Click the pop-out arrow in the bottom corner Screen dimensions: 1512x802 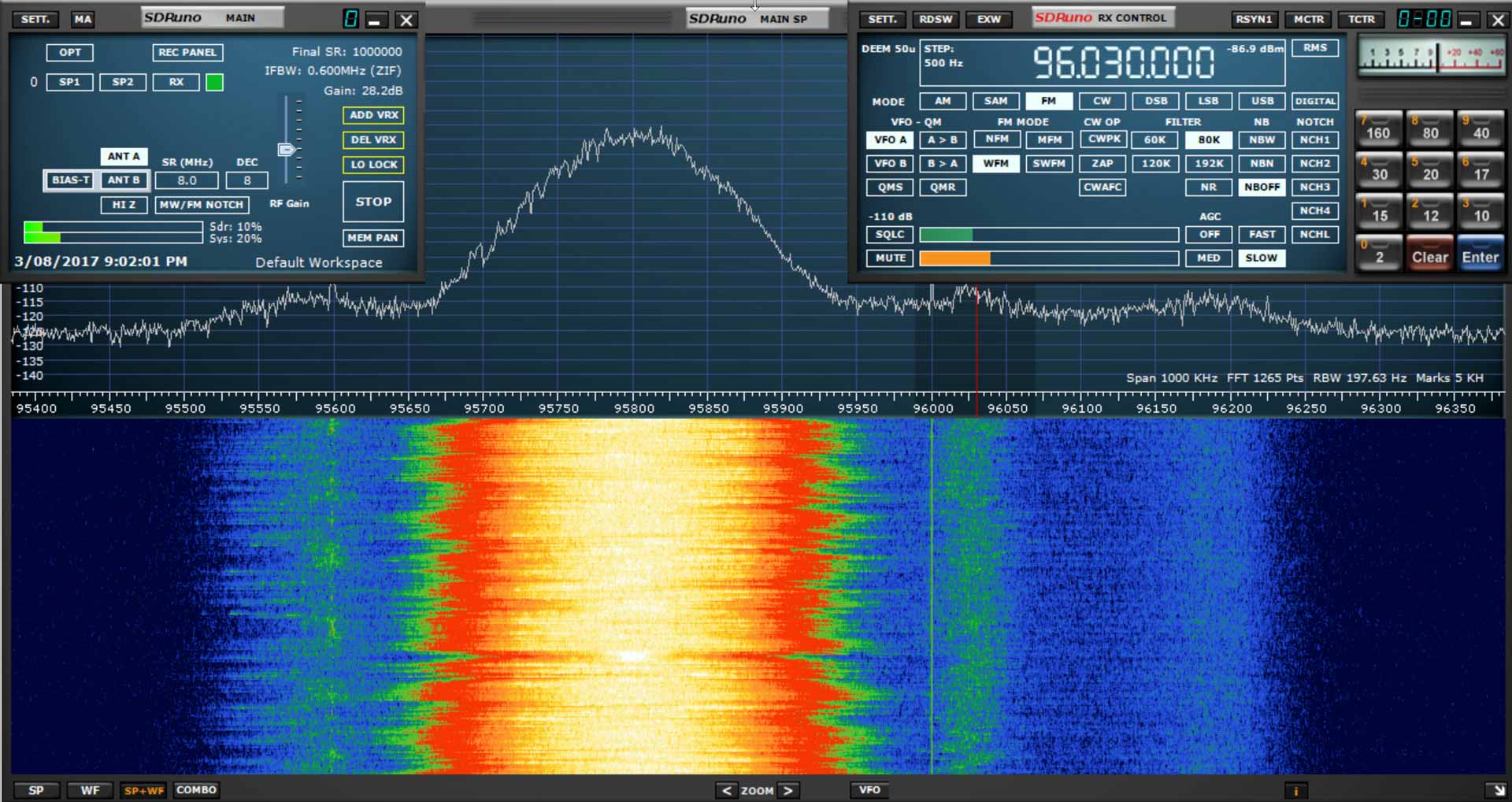click(1495, 790)
